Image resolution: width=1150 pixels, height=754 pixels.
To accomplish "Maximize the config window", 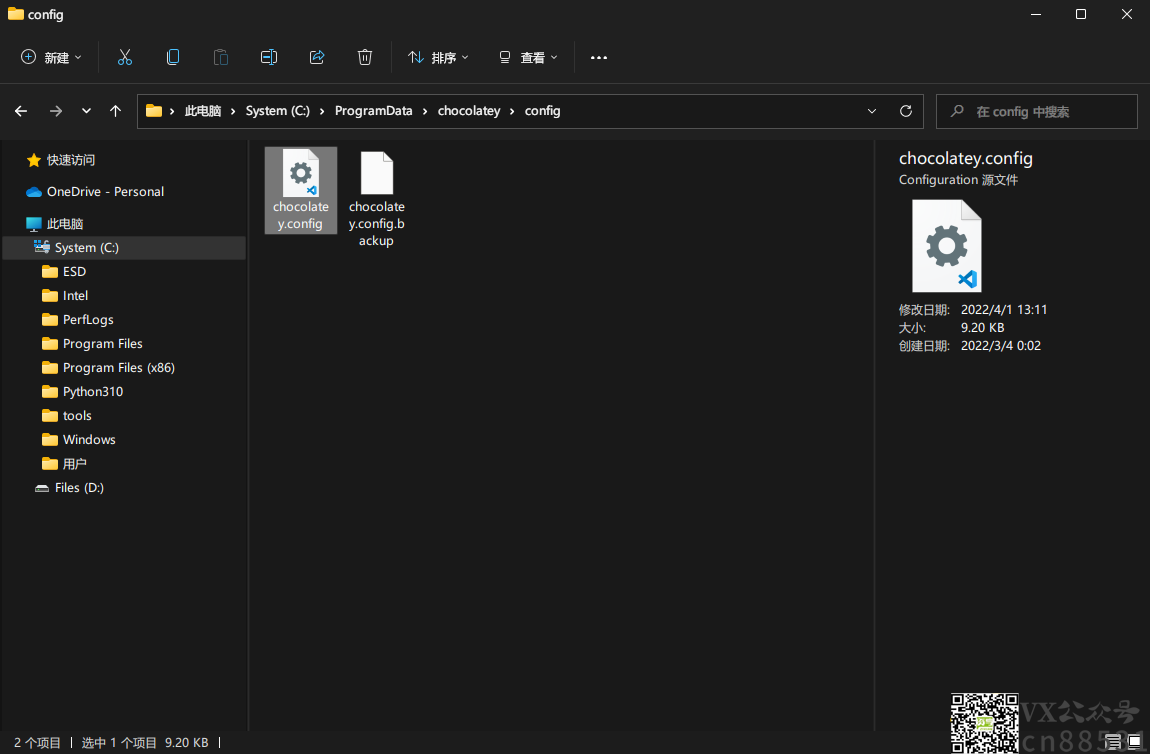I will click(x=1081, y=14).
